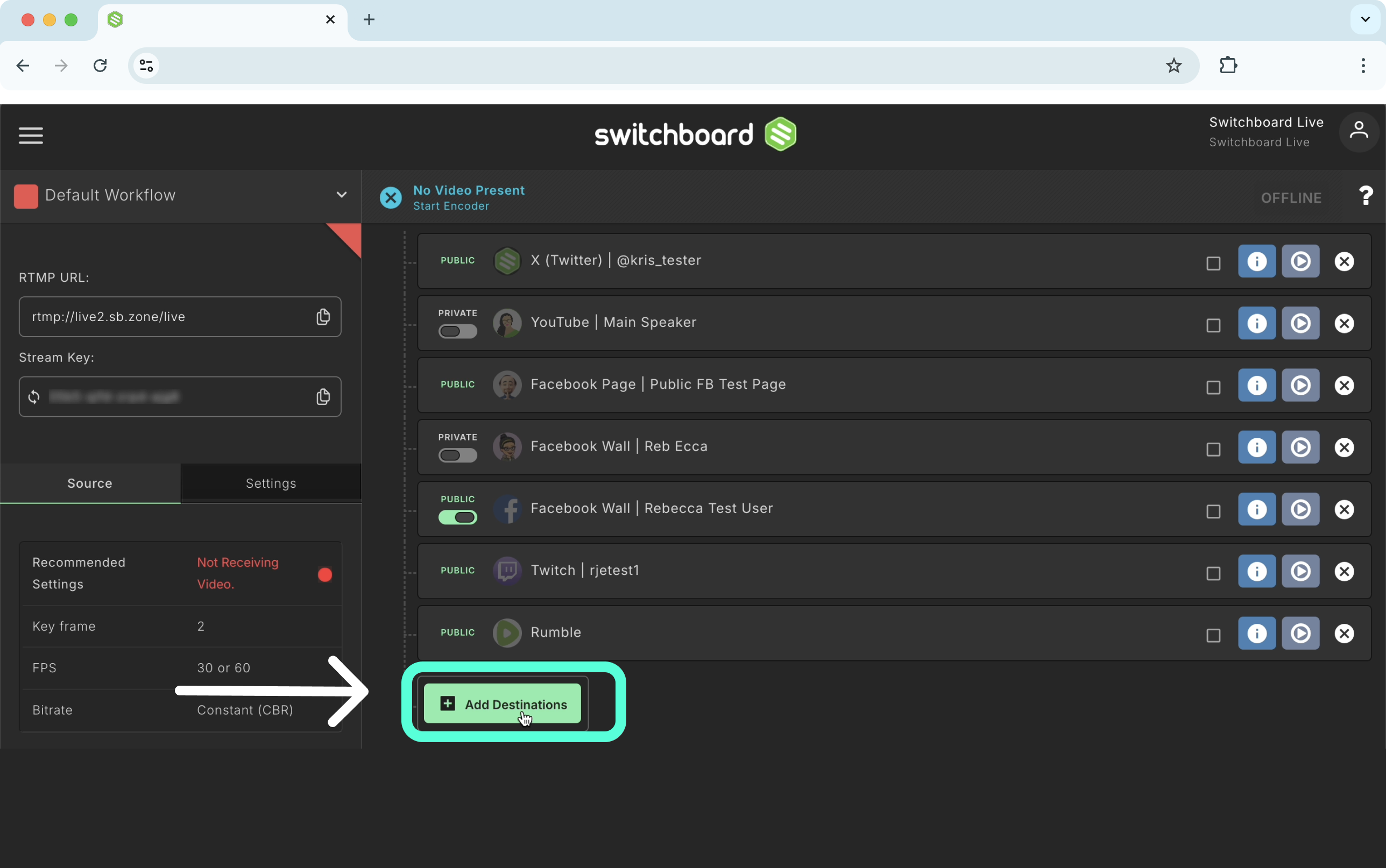Open info for Facebook Wall Reb Ecca
This screenshot has height=868, width=1386.
1257,447
